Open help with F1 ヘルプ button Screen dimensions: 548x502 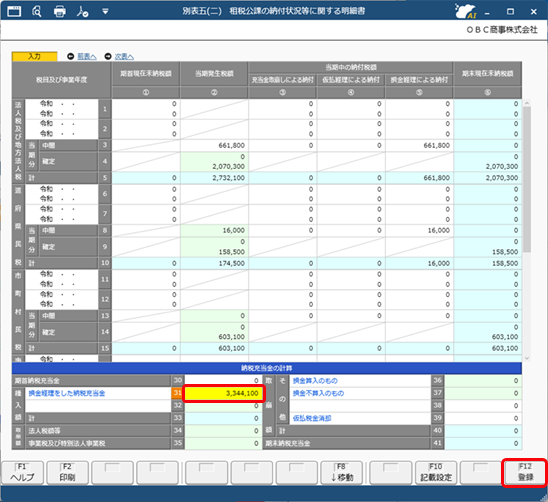[22, 473]
